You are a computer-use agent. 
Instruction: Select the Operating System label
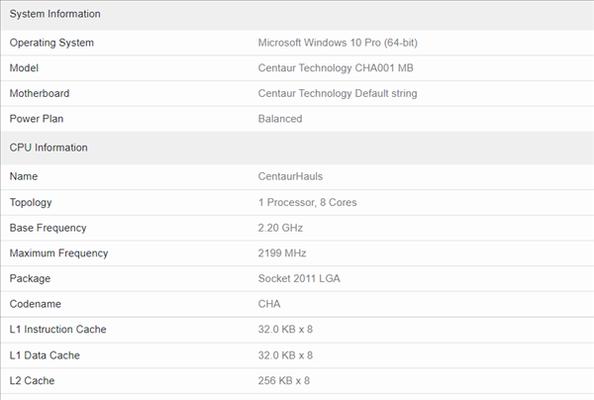click(52, 43)
